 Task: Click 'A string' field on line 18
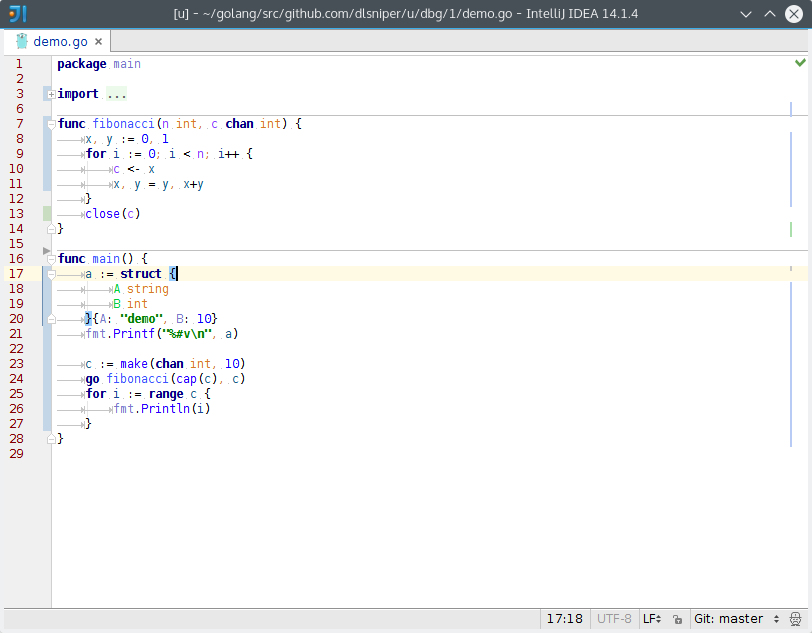coord(141,289)
